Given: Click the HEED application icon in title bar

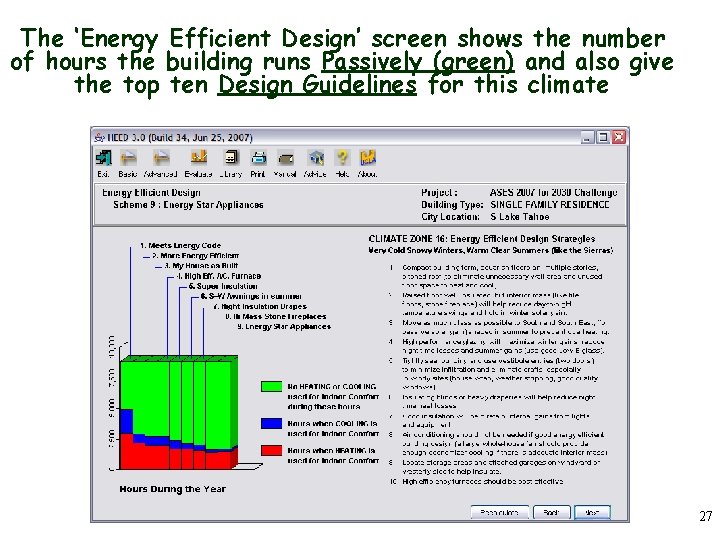Looking at the screenshot, I should (99, 137).
